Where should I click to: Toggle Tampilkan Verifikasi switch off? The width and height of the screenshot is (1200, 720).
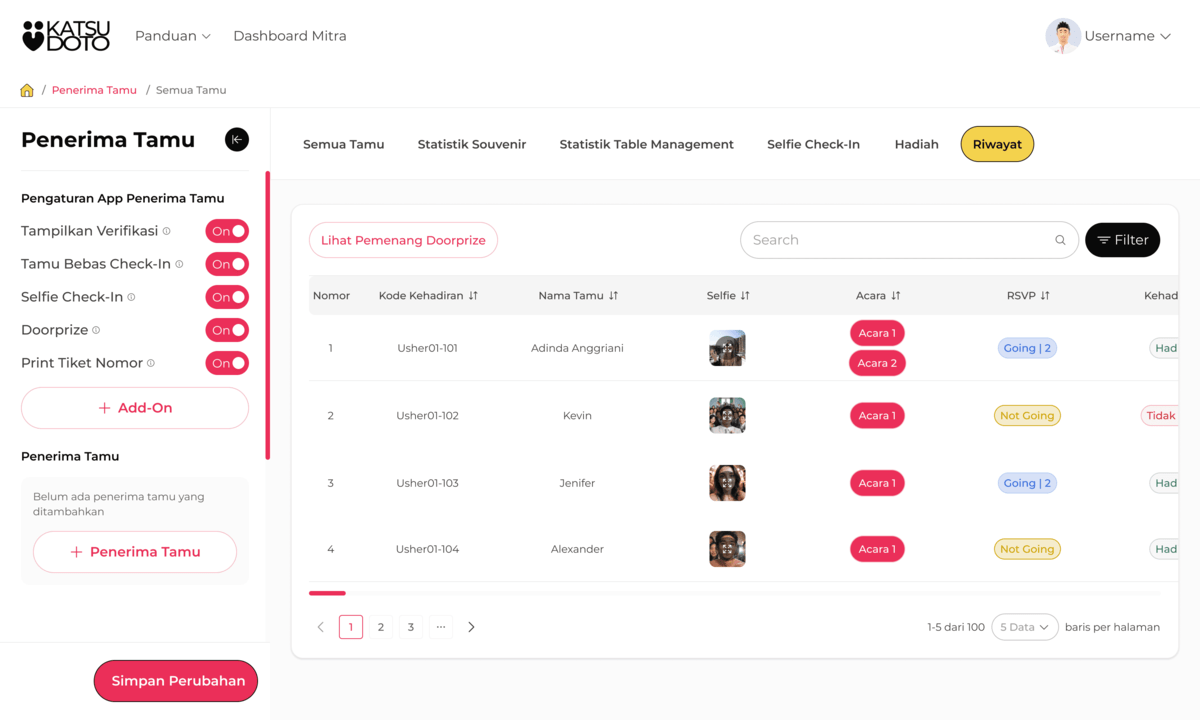point(227,231)
